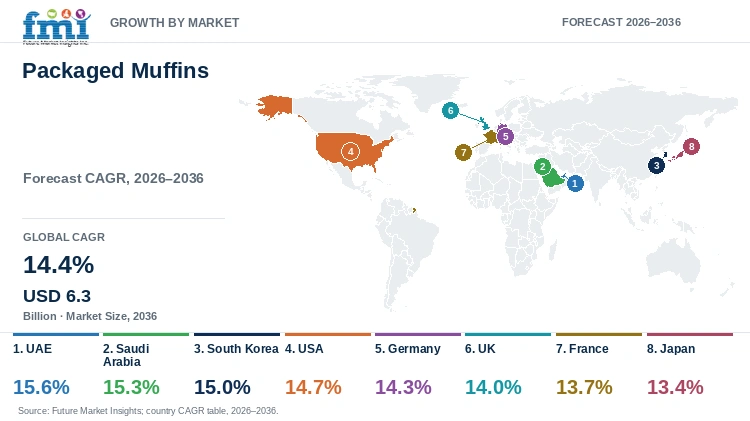Screen dimensions: 750x421
Task: Click the 14.4% global CAGR value
Action: click(x=58, y=265)
